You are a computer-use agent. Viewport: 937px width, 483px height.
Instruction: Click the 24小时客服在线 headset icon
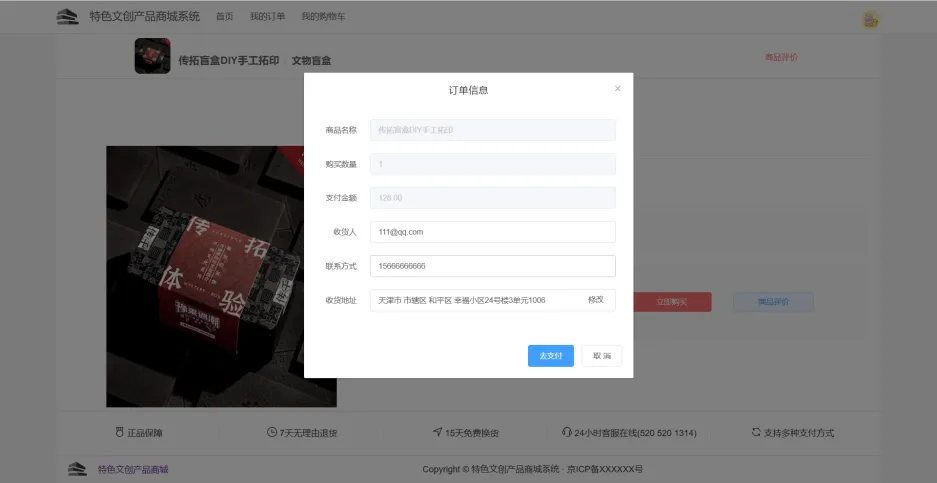[566, 433]
